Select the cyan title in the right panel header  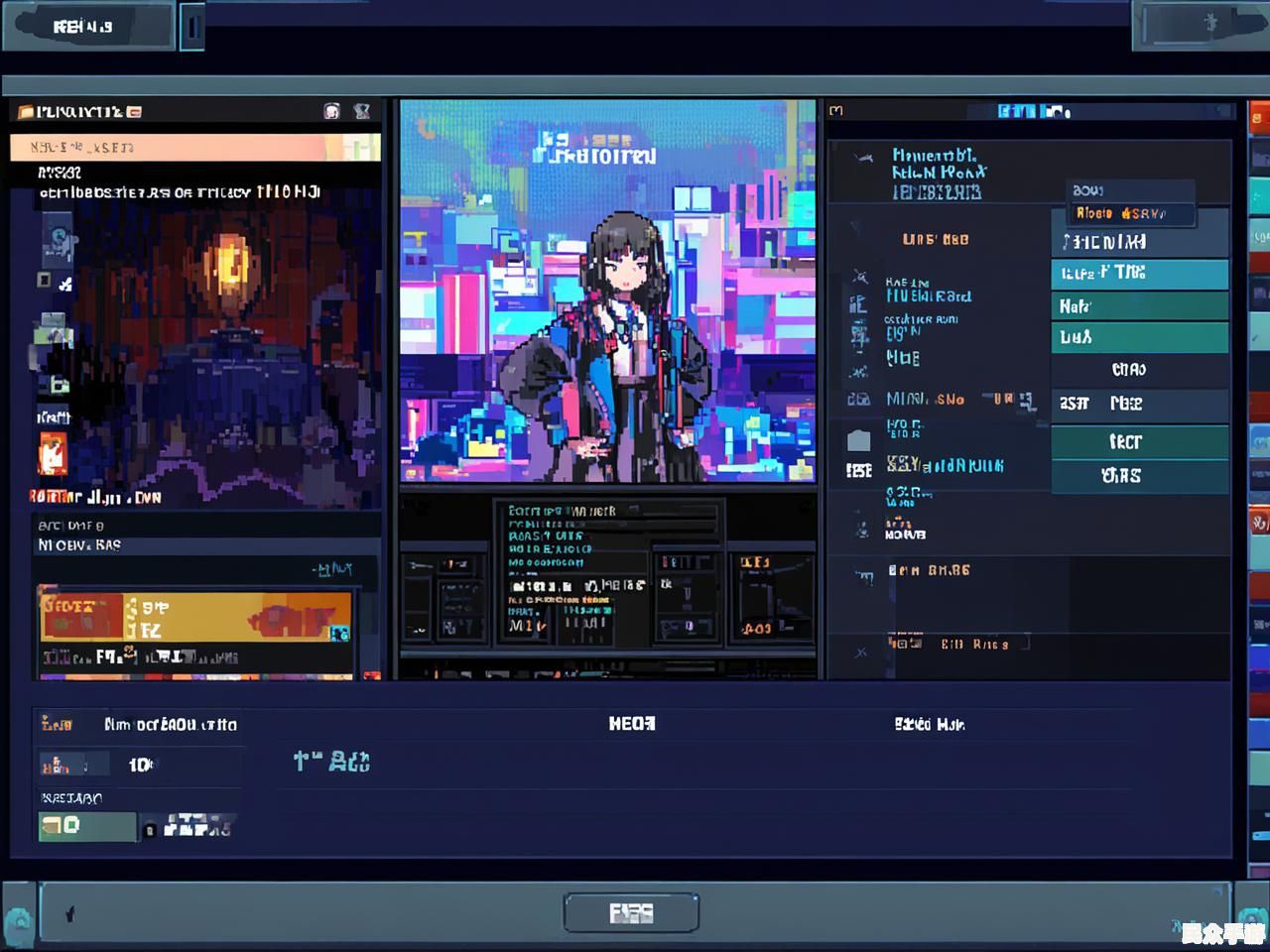click(x=1034, y=111)
